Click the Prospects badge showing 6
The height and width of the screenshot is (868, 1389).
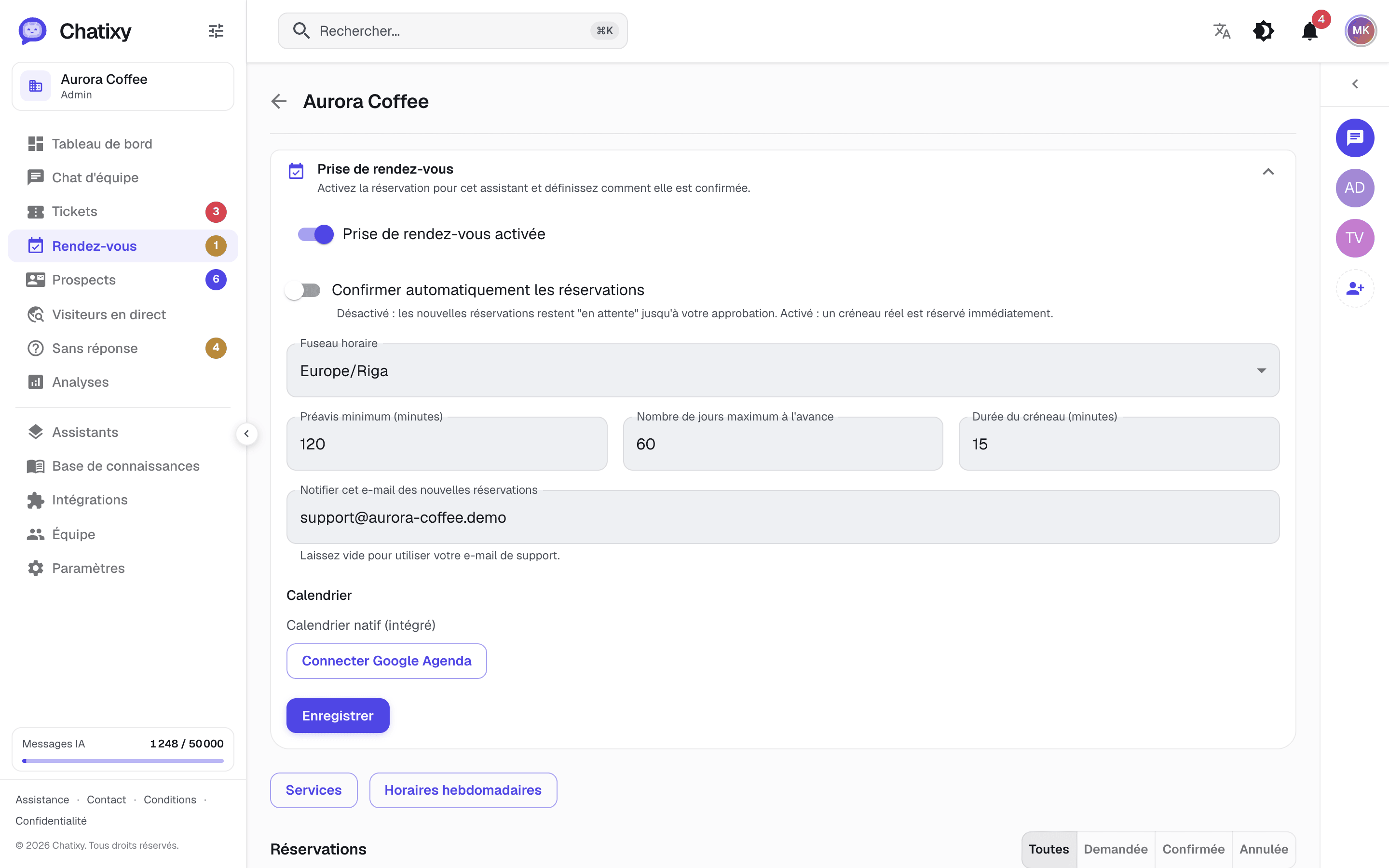216,280
